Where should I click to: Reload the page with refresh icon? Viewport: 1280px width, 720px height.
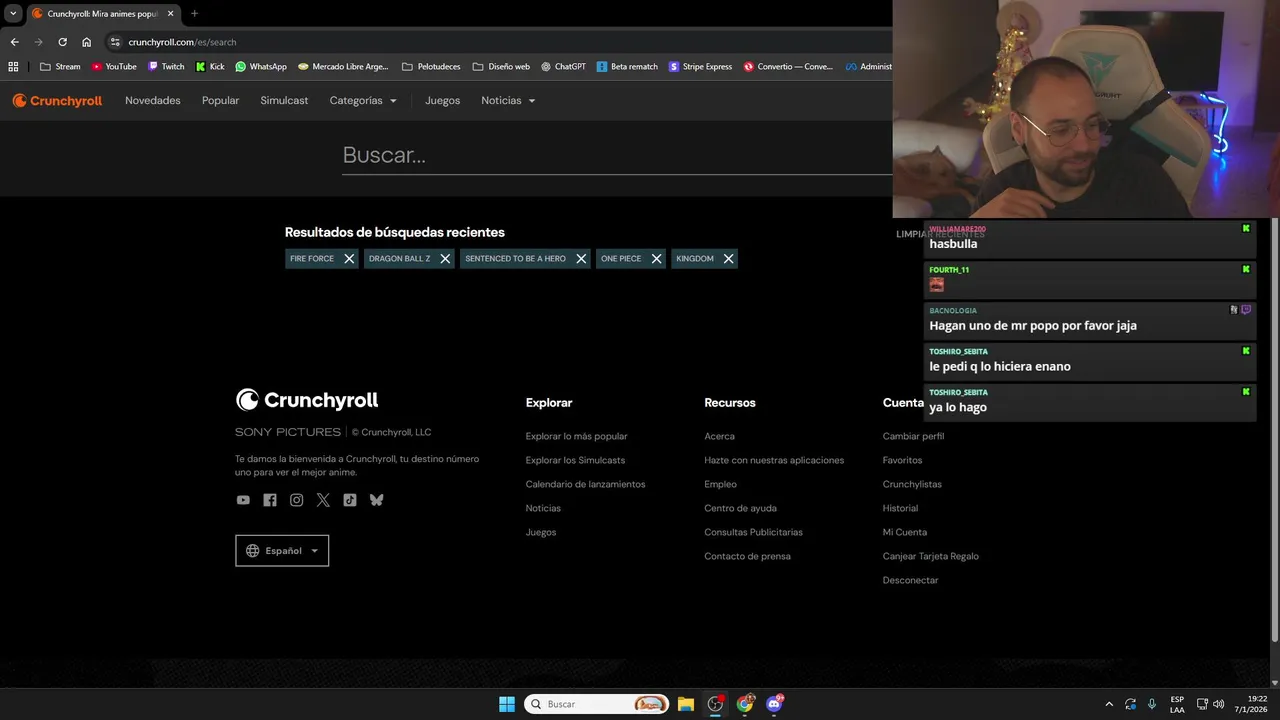pyautogui.click(x=62, y=42)
